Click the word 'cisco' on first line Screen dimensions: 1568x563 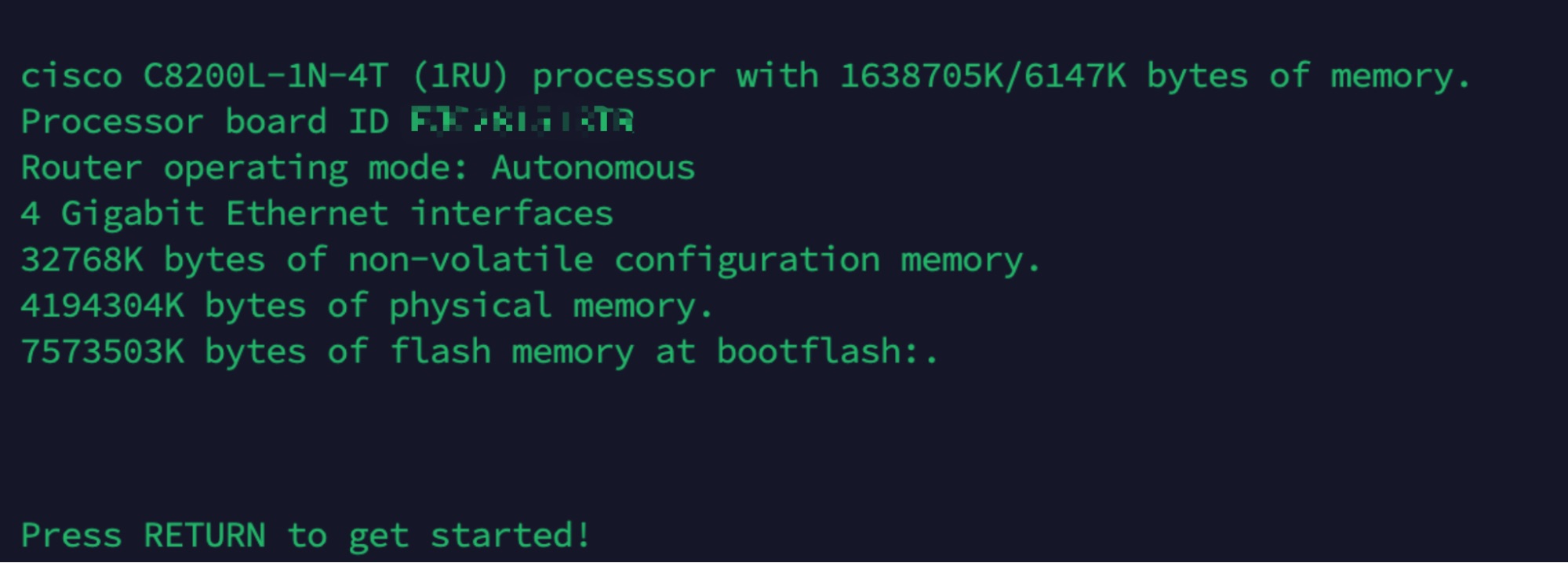(71, 77)
